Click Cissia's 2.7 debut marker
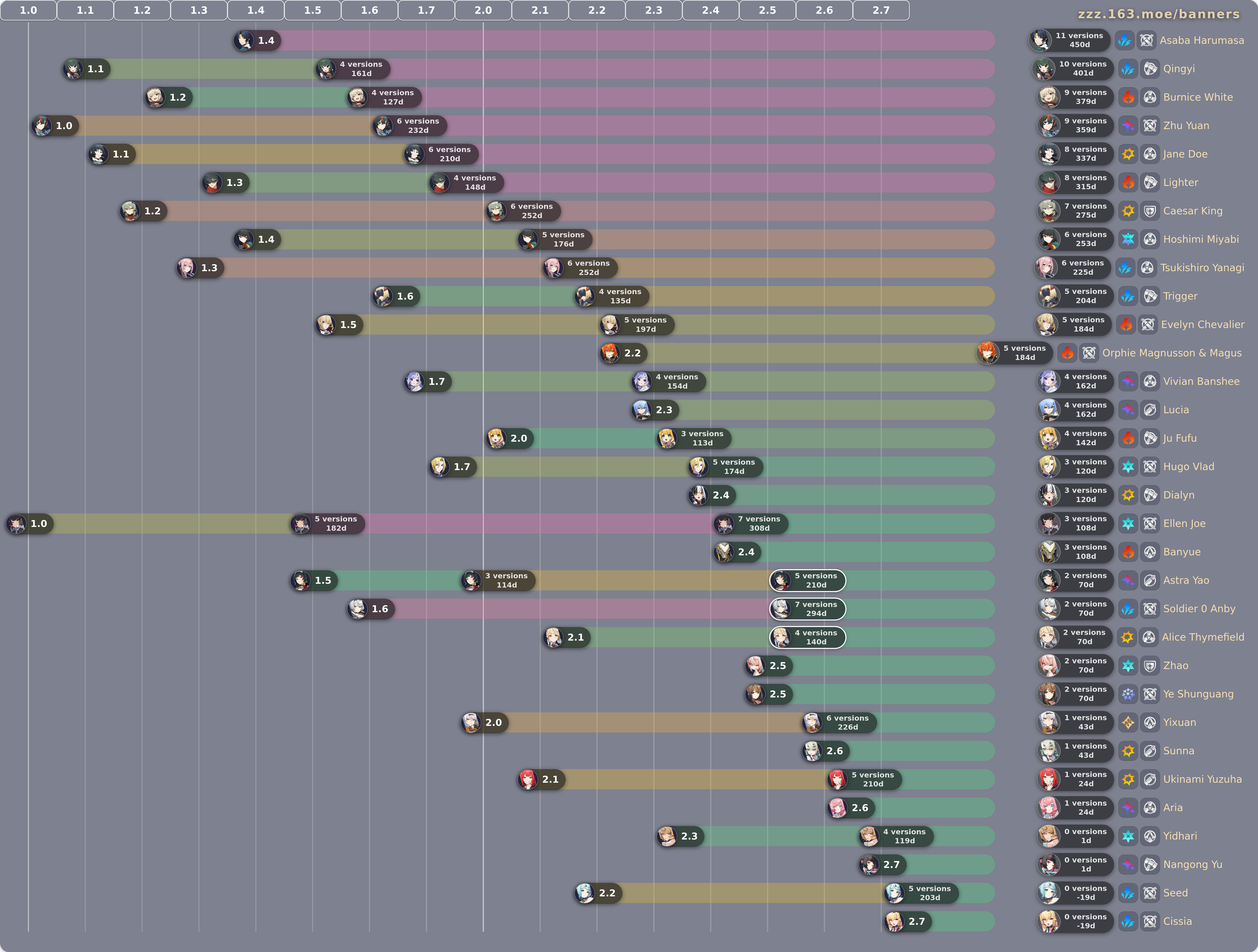This screenshot has width=1258, height=952. point(908,921)
